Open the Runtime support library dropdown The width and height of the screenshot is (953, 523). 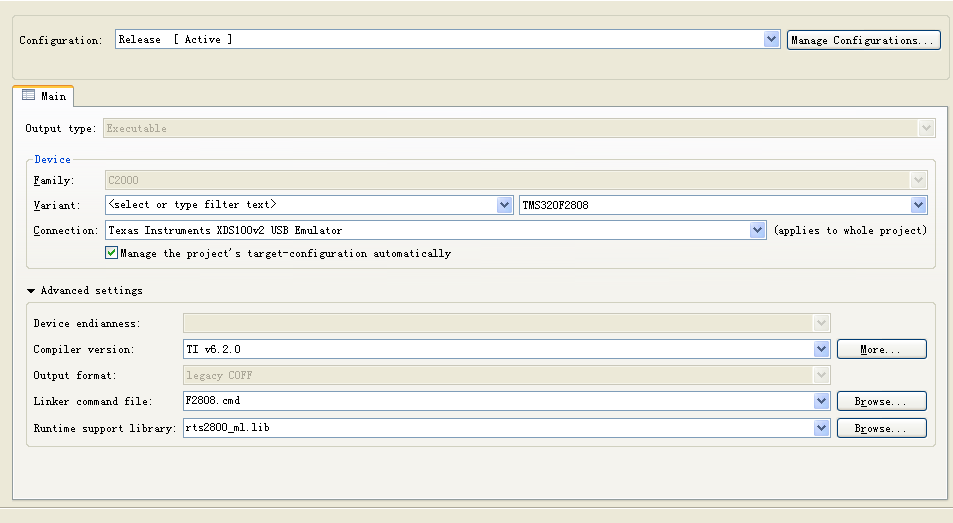822,428
